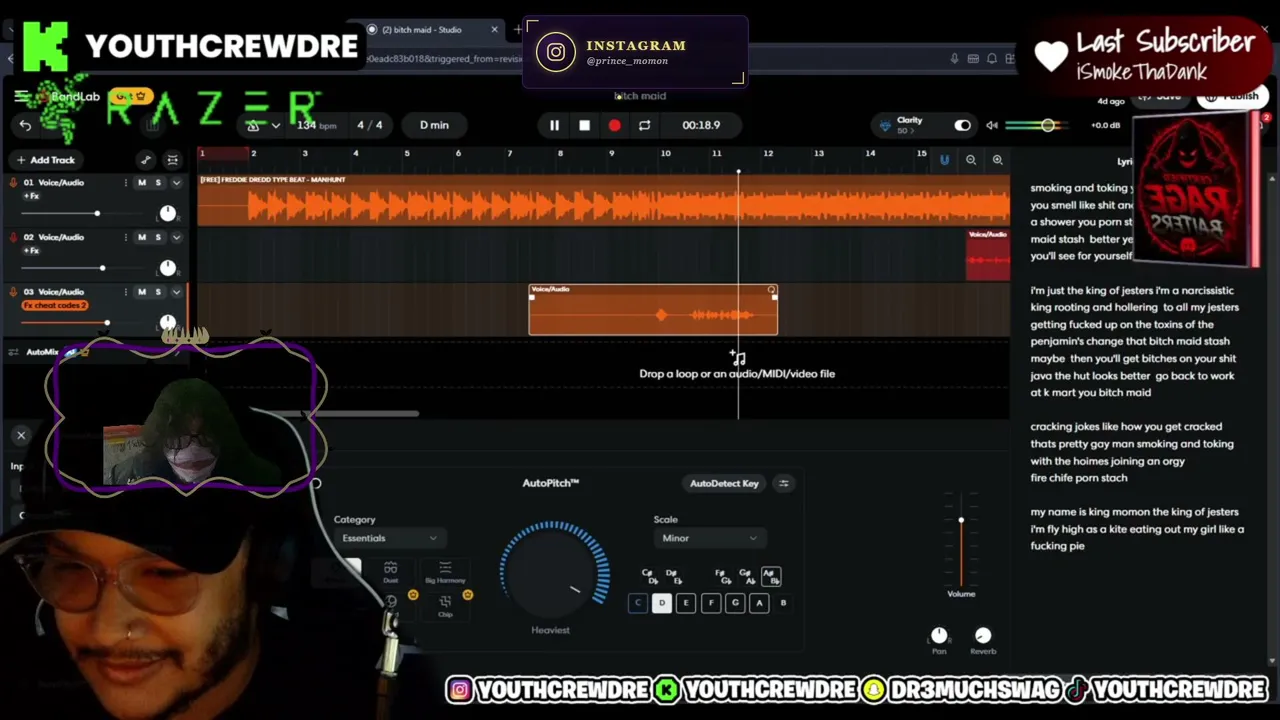1280x720 pixels.
Task: Click the Reverb knob
Action: point(983,636)
